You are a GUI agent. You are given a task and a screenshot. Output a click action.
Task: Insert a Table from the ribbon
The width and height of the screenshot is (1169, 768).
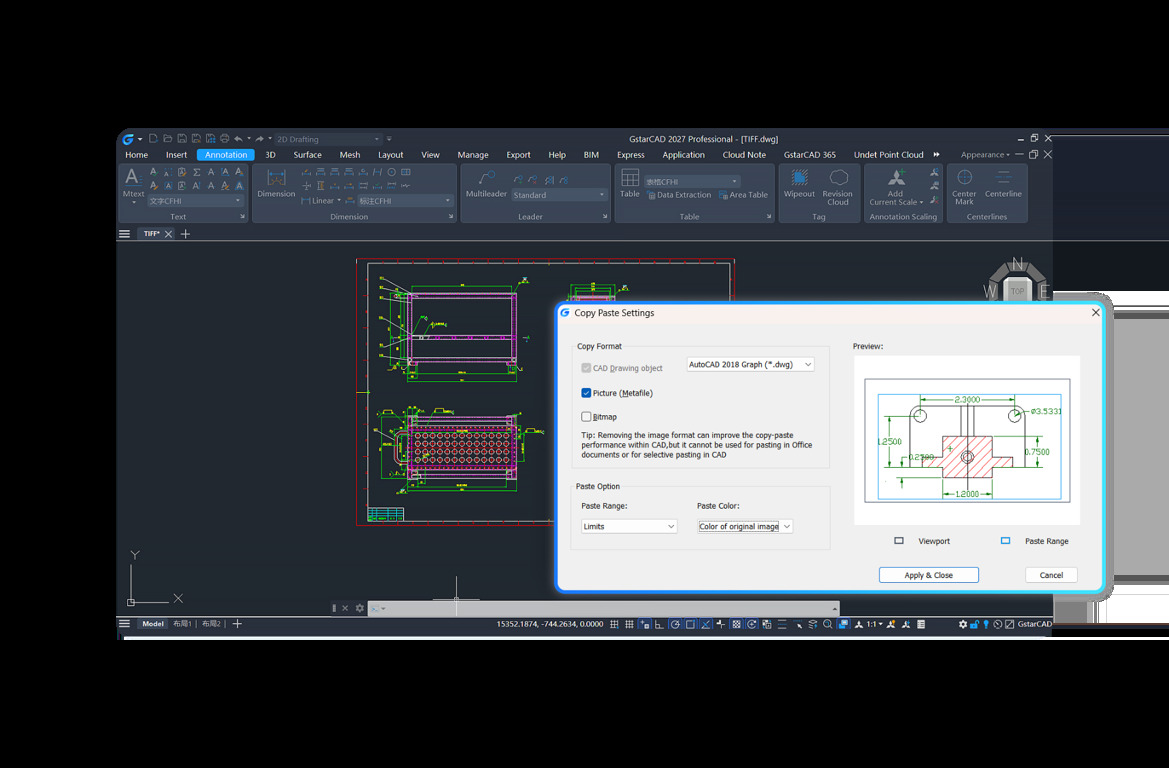(630, 183)
